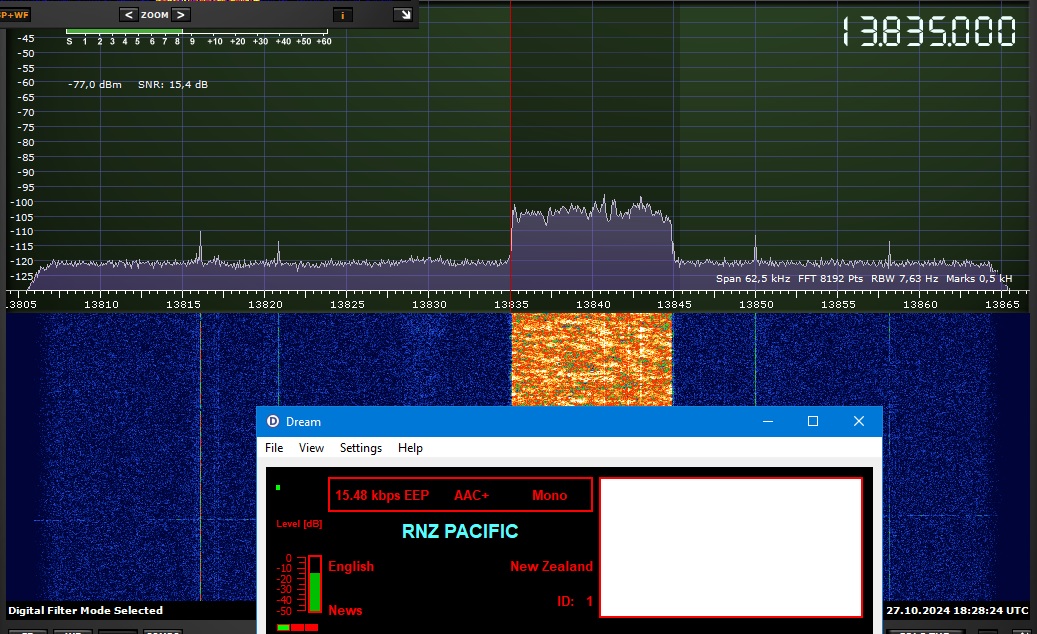Click the 13850 mark on frequency scale
This screenshot has height=634, width=1037.
point(756,304)
